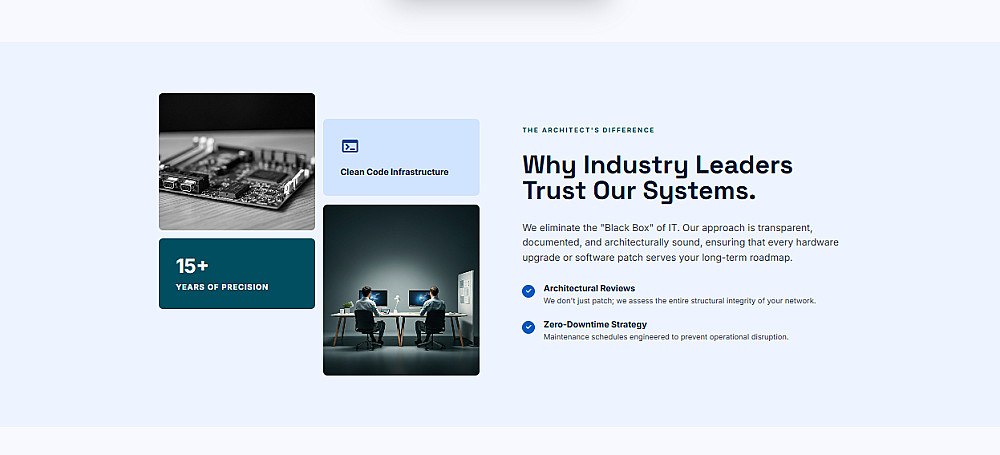Click the Architectural Reviews title

pos(589,288)
